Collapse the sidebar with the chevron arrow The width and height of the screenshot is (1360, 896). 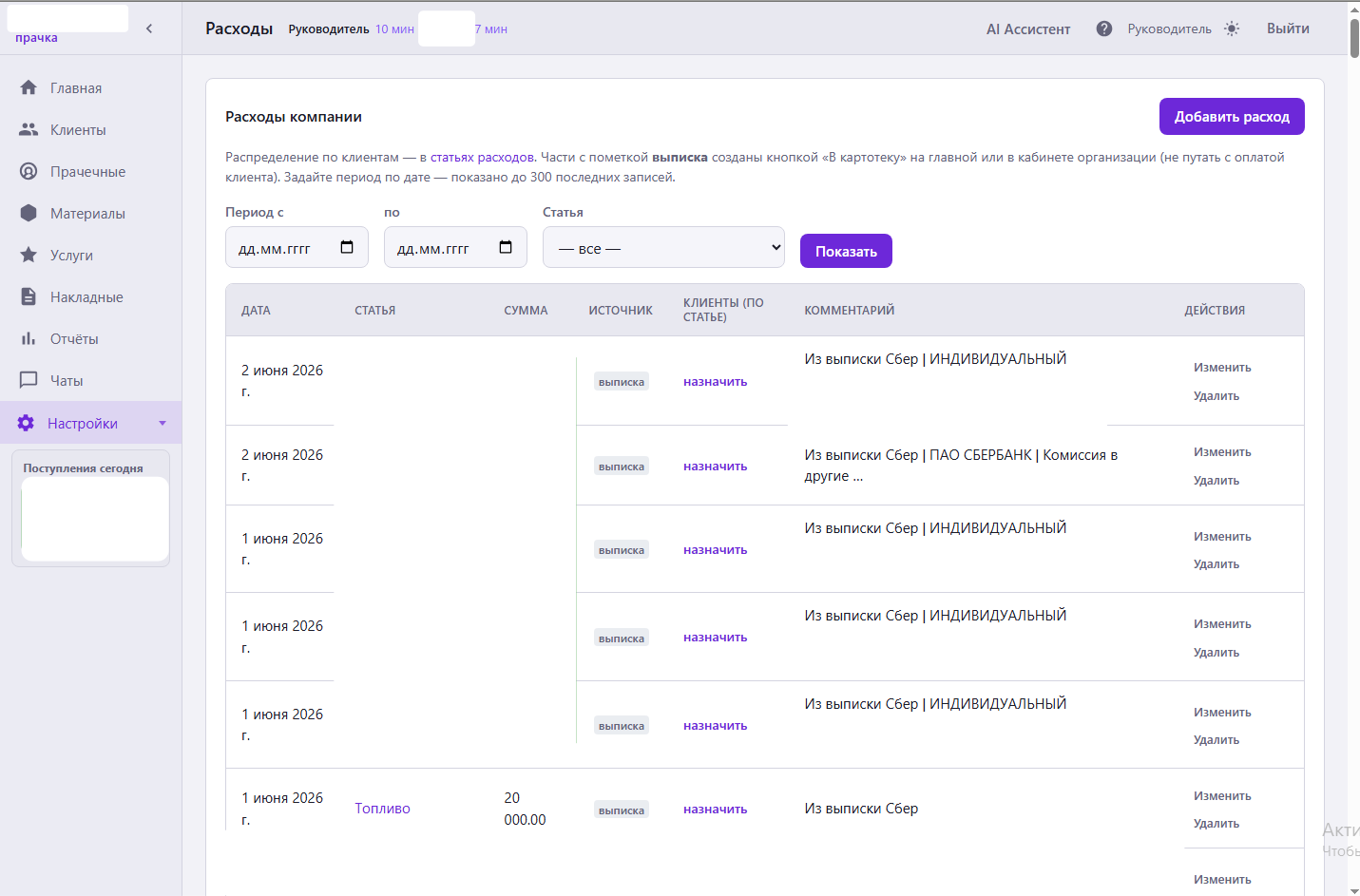pos(149,29)
